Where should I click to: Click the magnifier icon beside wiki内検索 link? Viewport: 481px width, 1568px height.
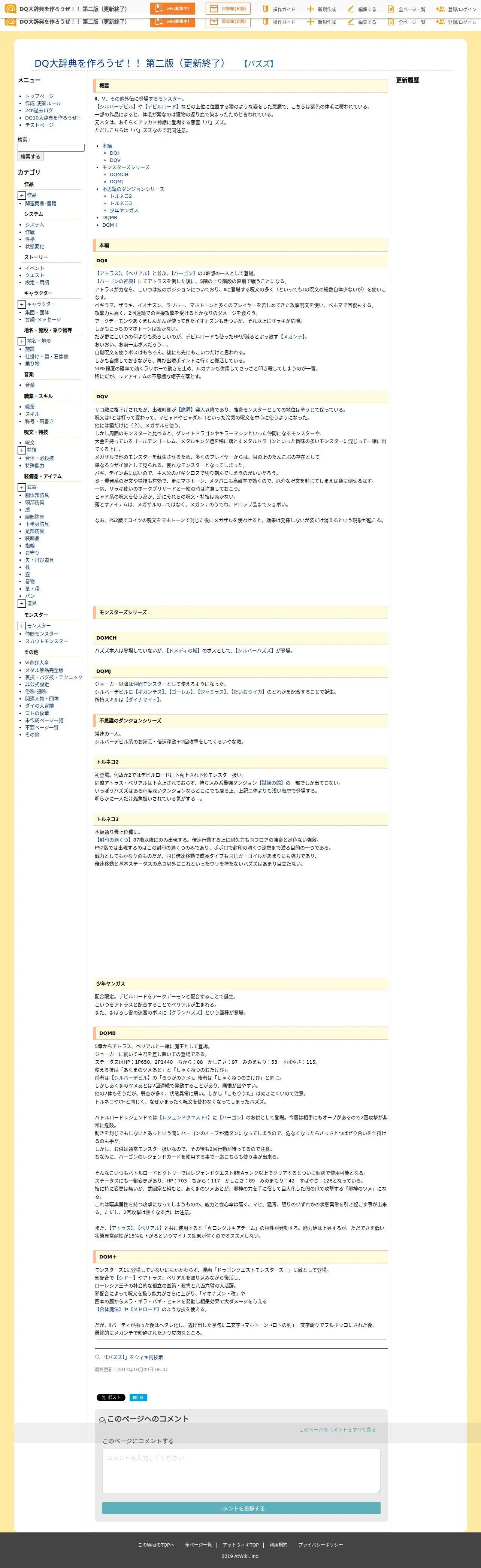pos(97,1357)
